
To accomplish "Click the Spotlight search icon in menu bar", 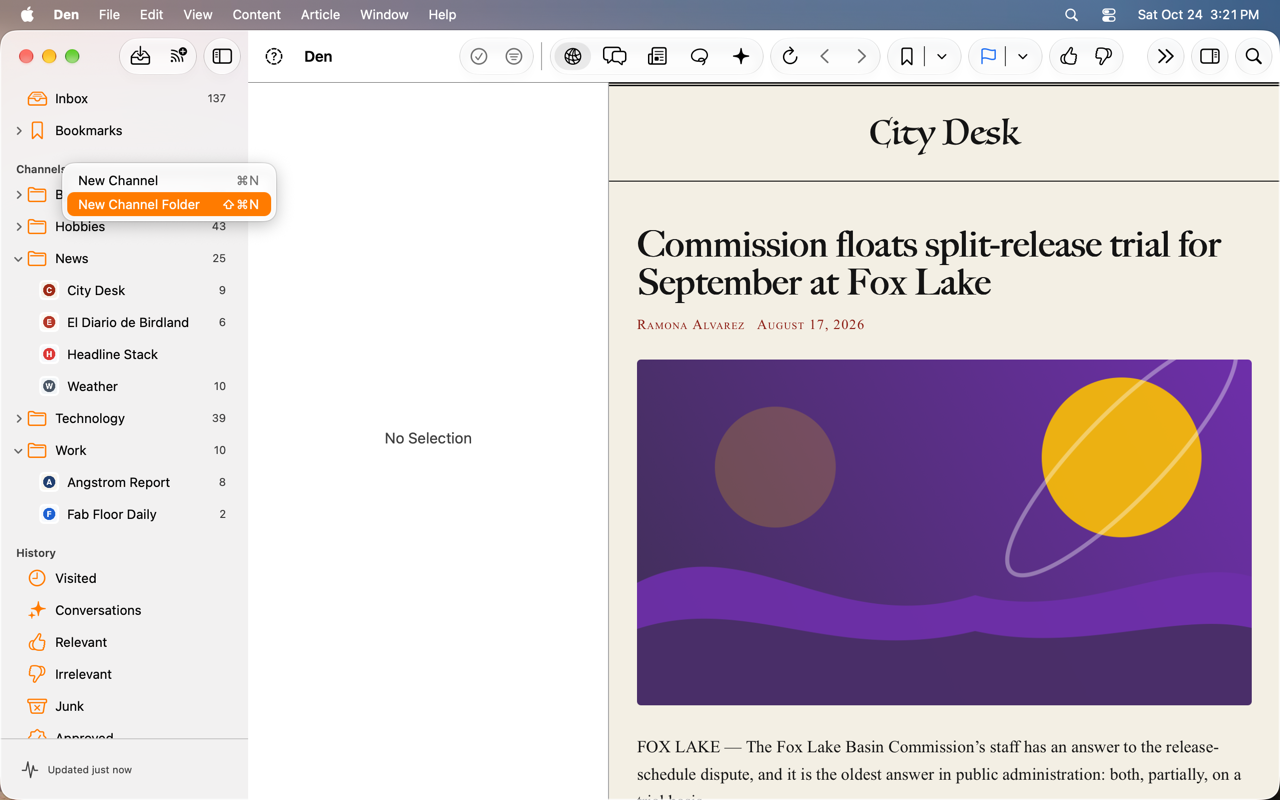I will click(1071, 14).
